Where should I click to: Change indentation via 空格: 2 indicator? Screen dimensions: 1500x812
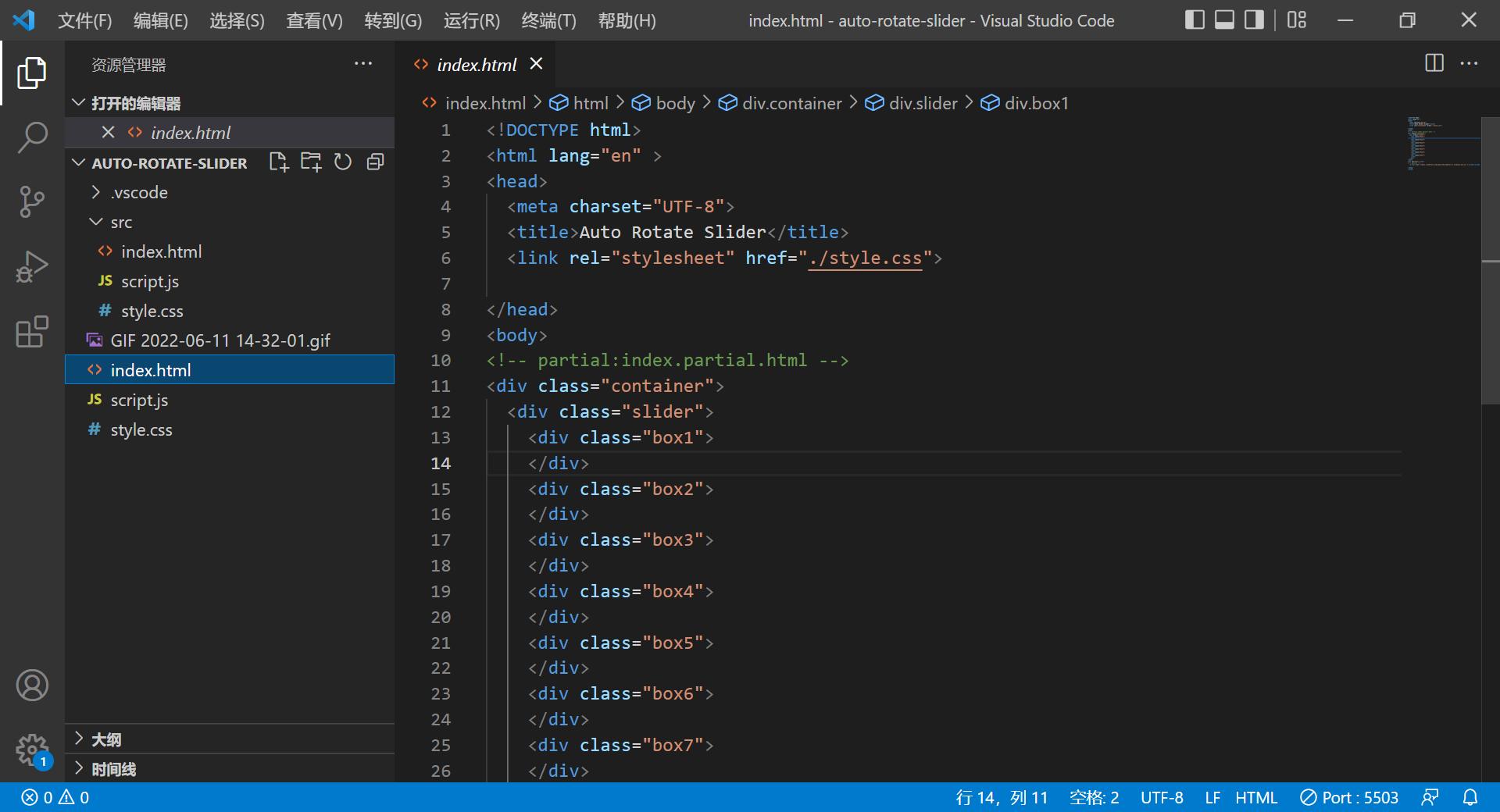point(1094,797)
